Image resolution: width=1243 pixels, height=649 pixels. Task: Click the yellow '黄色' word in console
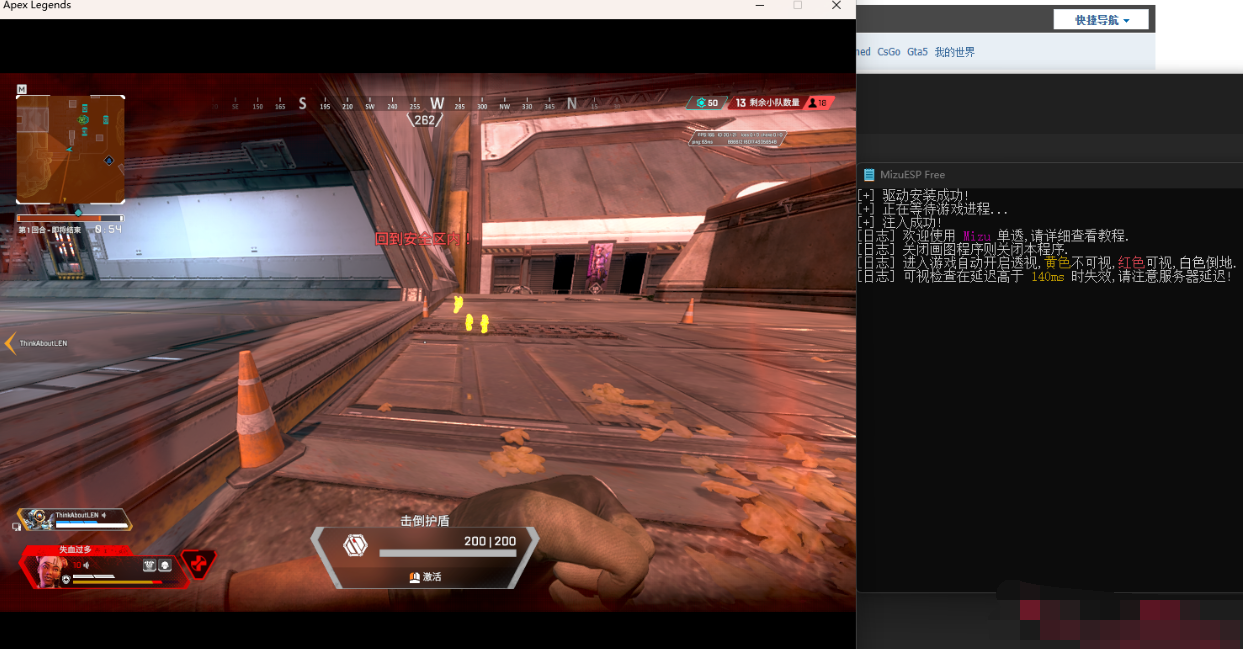click(1058, 263)
